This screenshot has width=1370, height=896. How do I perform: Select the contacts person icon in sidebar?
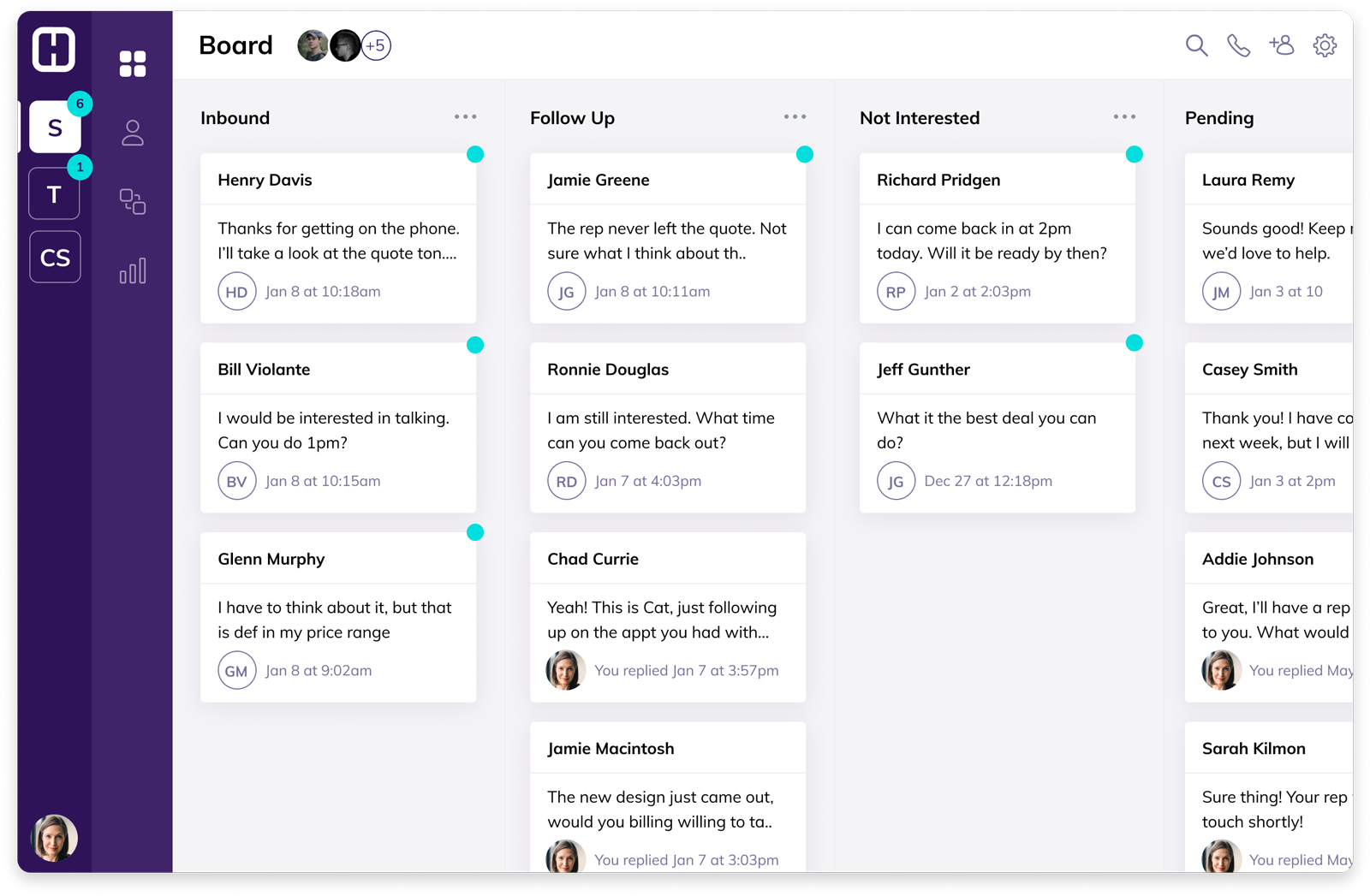[x=133, y=133]
